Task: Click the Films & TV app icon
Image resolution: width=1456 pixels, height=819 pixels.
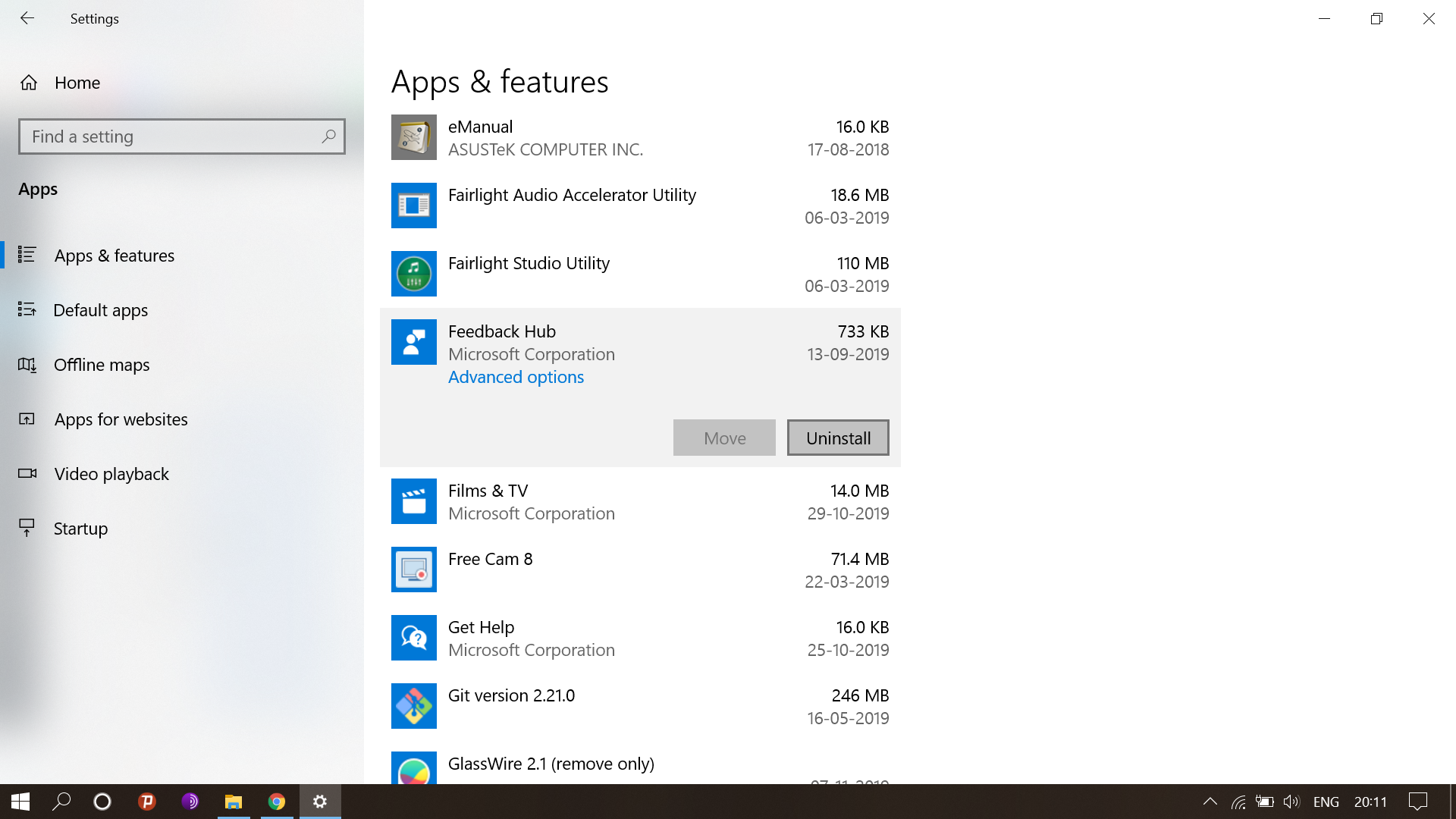Action: pos(413,501)
